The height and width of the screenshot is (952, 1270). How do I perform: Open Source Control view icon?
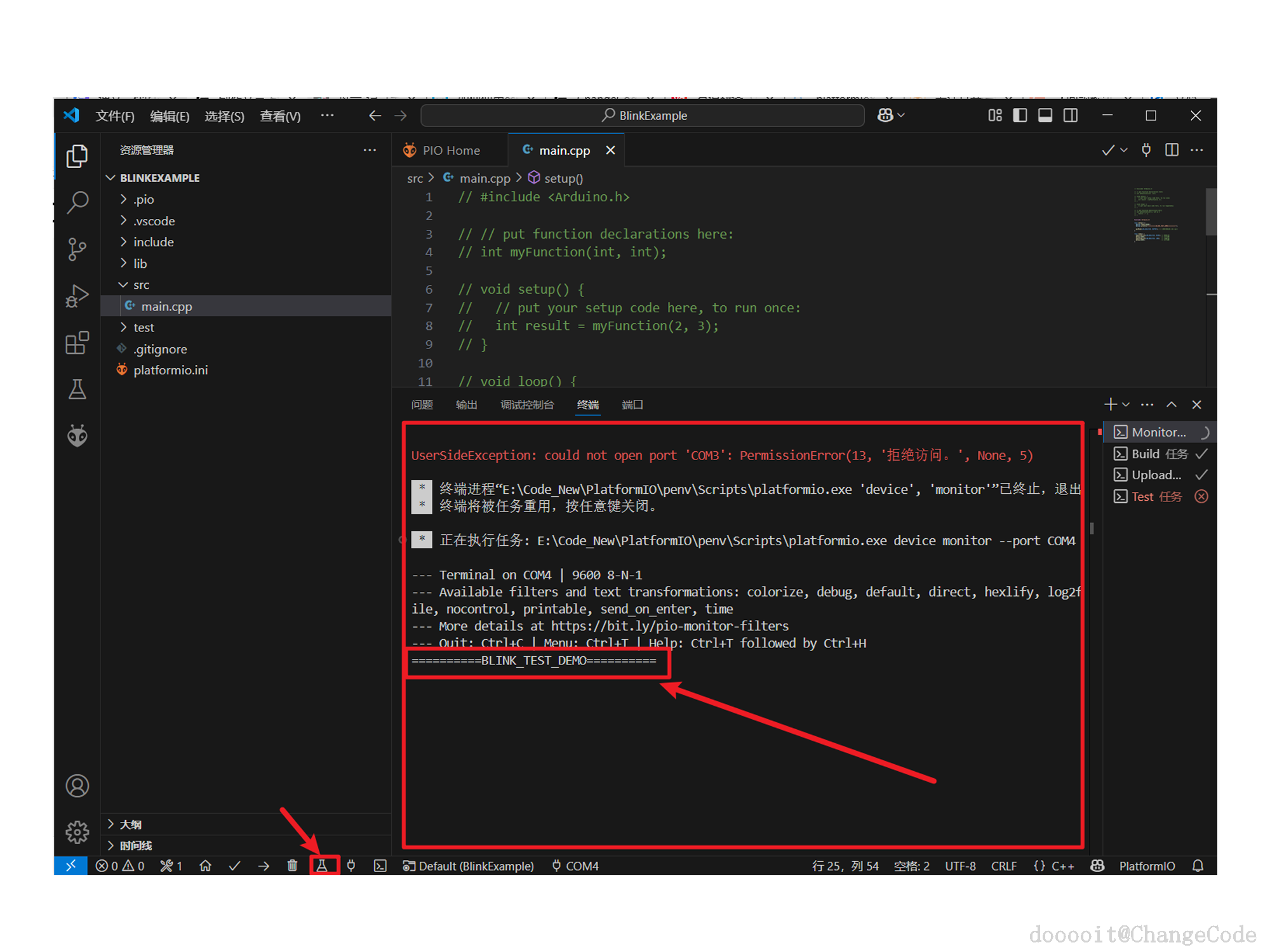point(77,249)
